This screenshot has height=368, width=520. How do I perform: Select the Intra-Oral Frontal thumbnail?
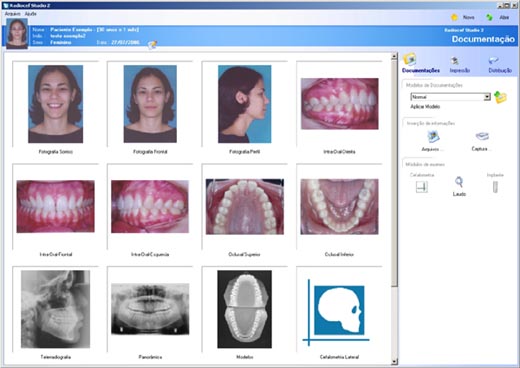pos(56,206)
